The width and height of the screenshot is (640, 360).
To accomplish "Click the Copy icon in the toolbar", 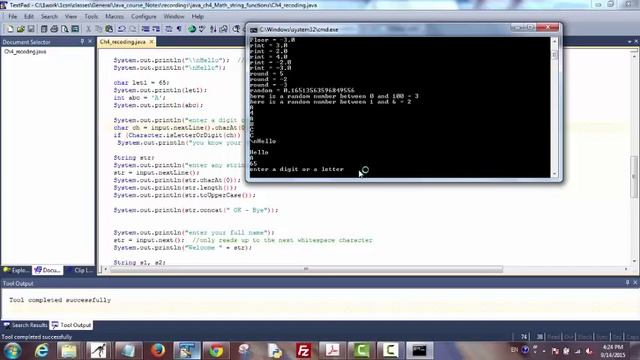I will pyautogui.click(x=98, y=29).
